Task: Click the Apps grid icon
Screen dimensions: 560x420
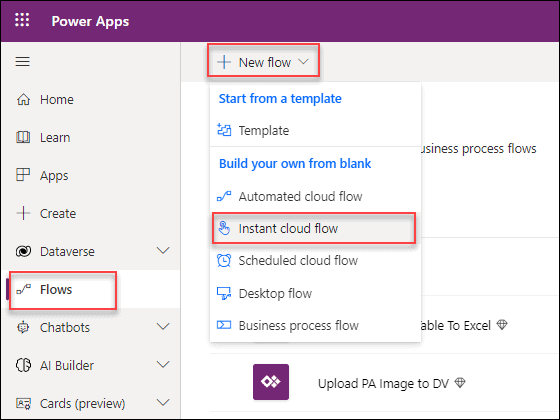Action: [23, 175]
